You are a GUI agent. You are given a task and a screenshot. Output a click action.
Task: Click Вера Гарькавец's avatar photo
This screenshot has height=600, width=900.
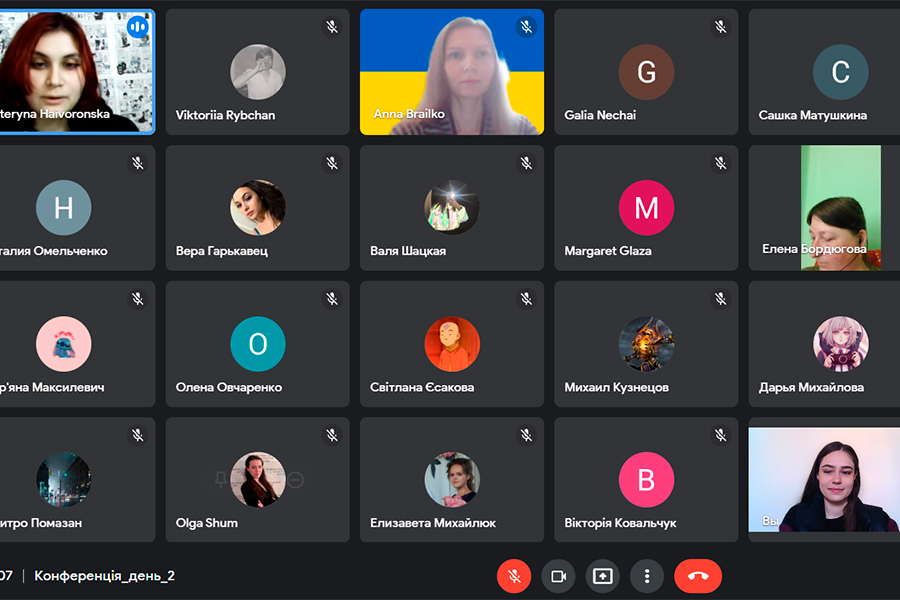click(x=258, y=207)
